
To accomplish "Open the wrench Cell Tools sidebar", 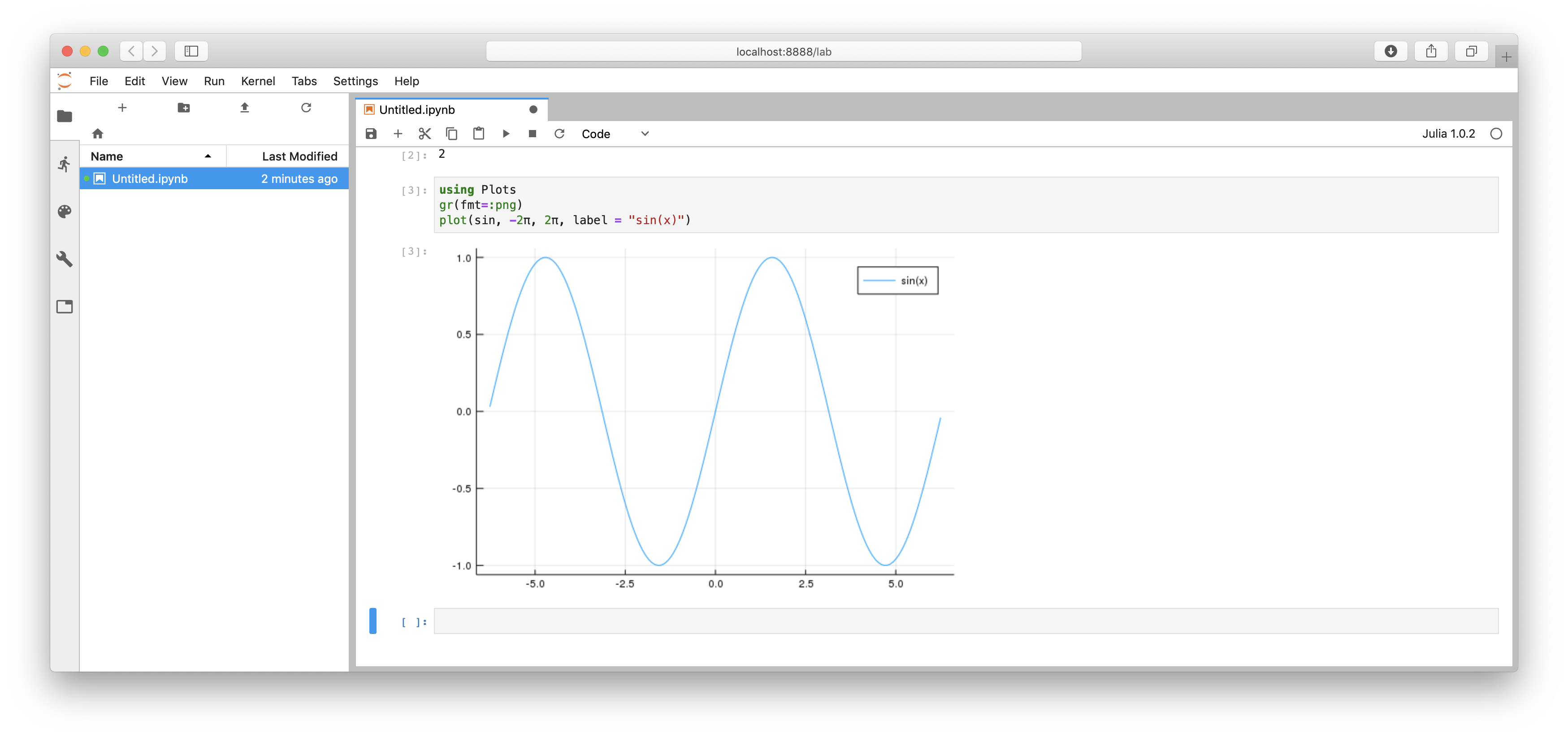I will (x=65, y=259).
